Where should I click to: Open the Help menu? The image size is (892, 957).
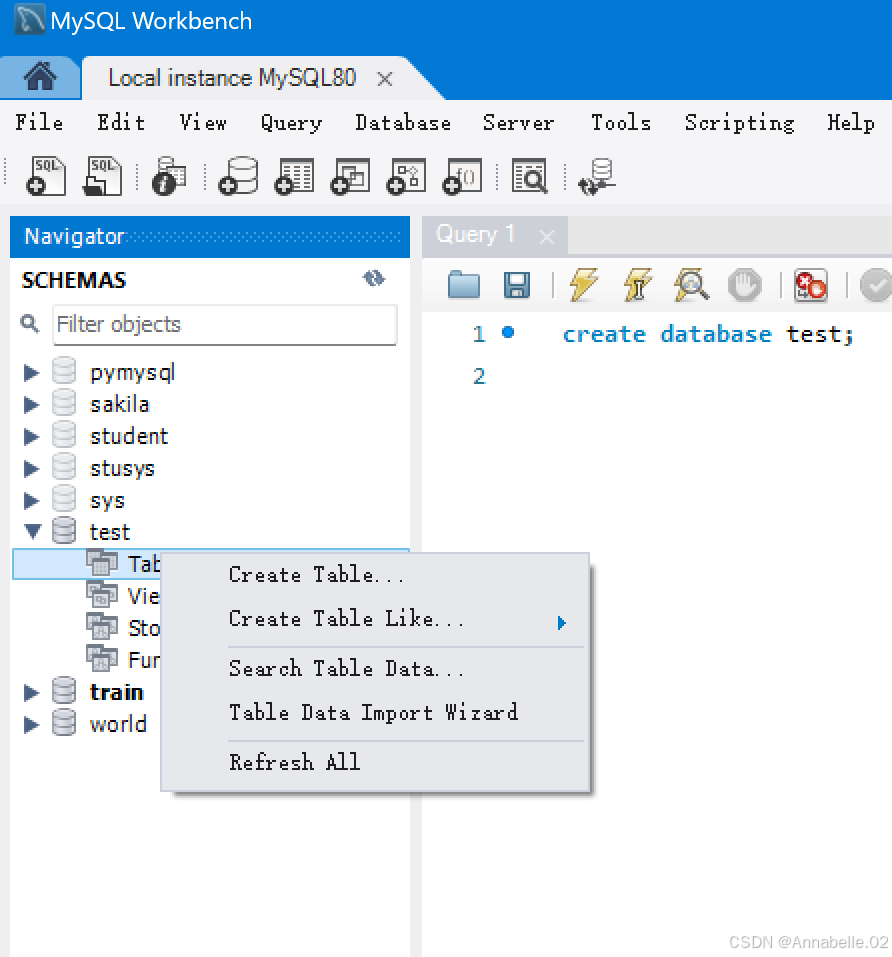(x=851, y=123)
